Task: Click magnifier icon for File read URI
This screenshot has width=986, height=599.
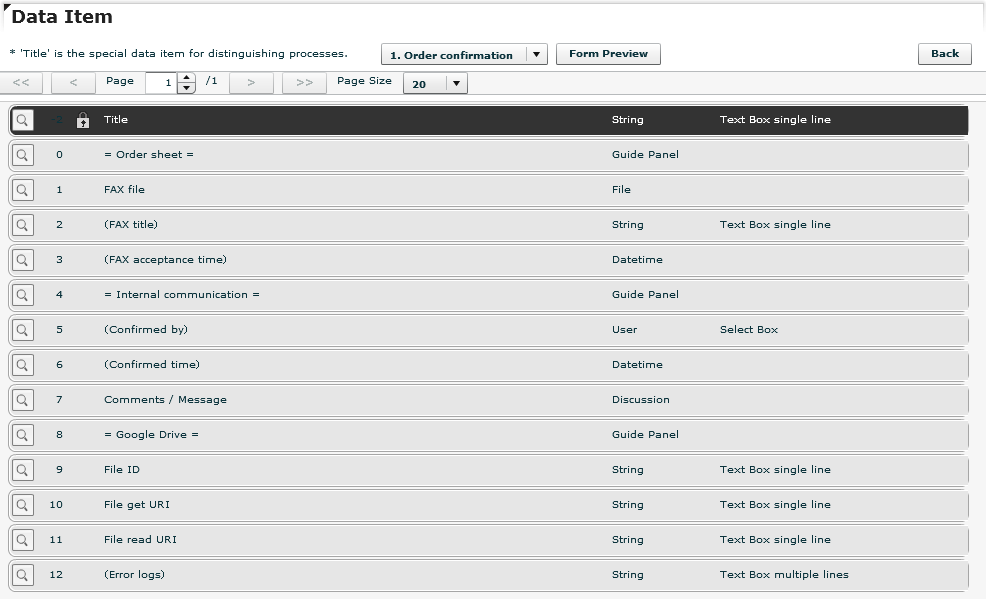Action: 23,540
